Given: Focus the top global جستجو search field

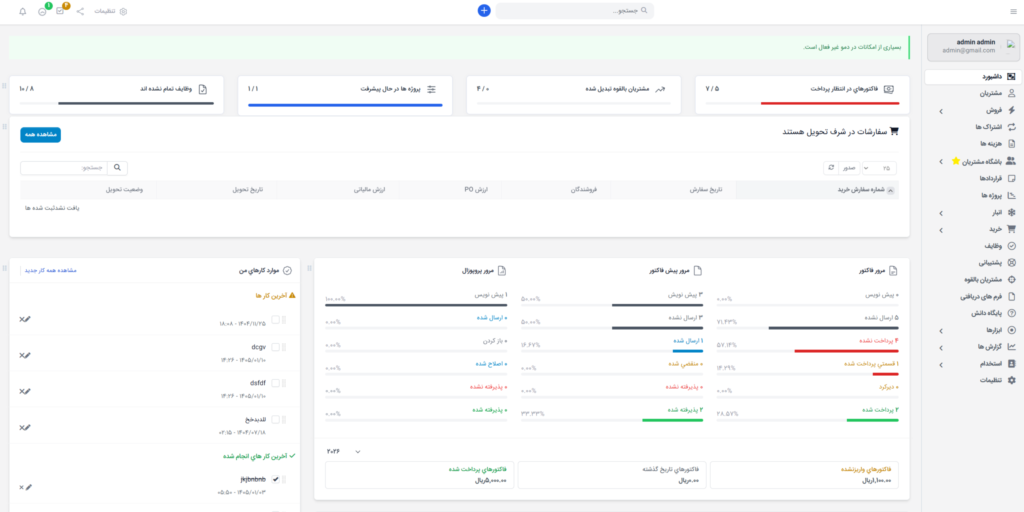Looking at the screenshot, I should (575, 10).
